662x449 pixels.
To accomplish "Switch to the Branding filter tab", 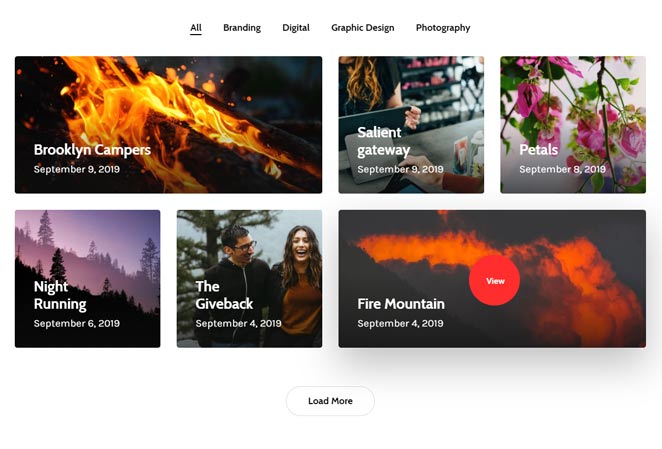I will (242, 28).
